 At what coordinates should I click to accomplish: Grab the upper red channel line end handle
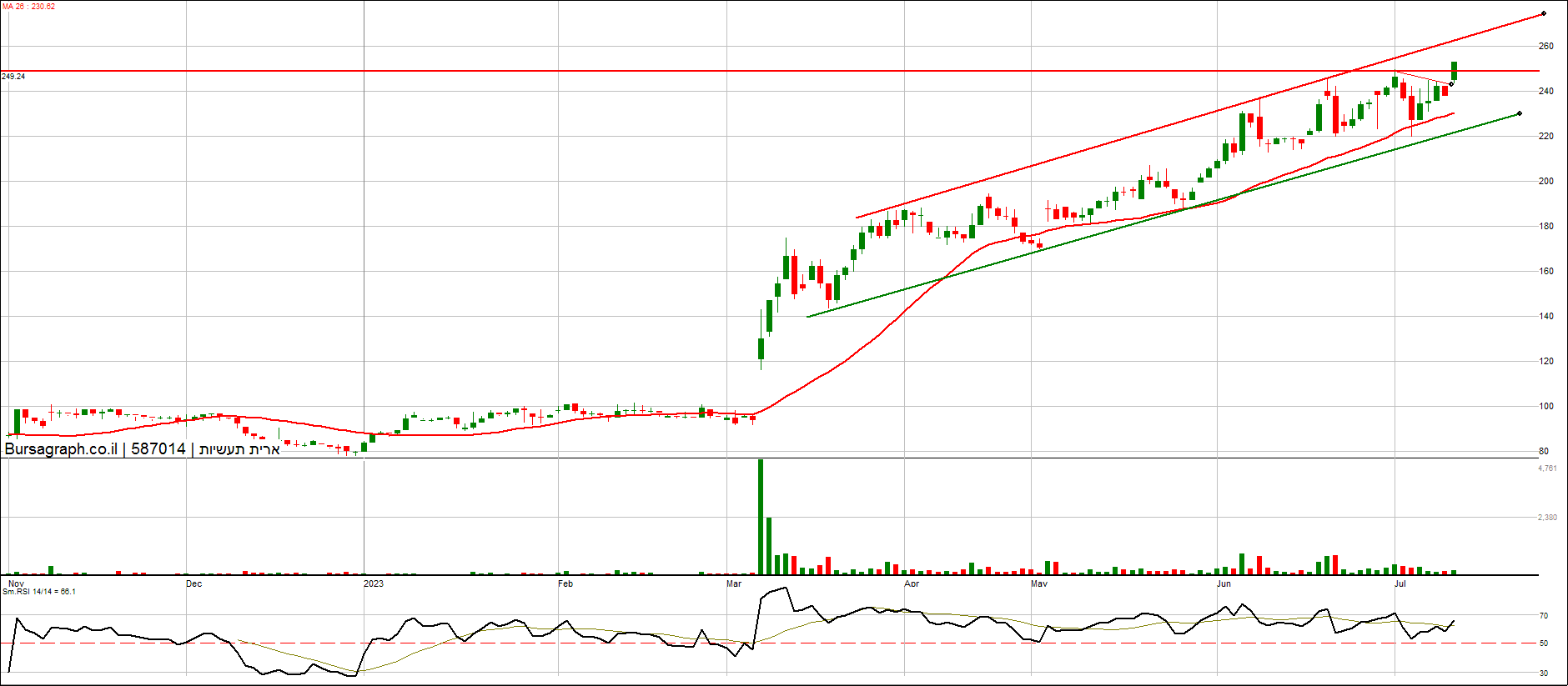click(x=1544, y=14)
